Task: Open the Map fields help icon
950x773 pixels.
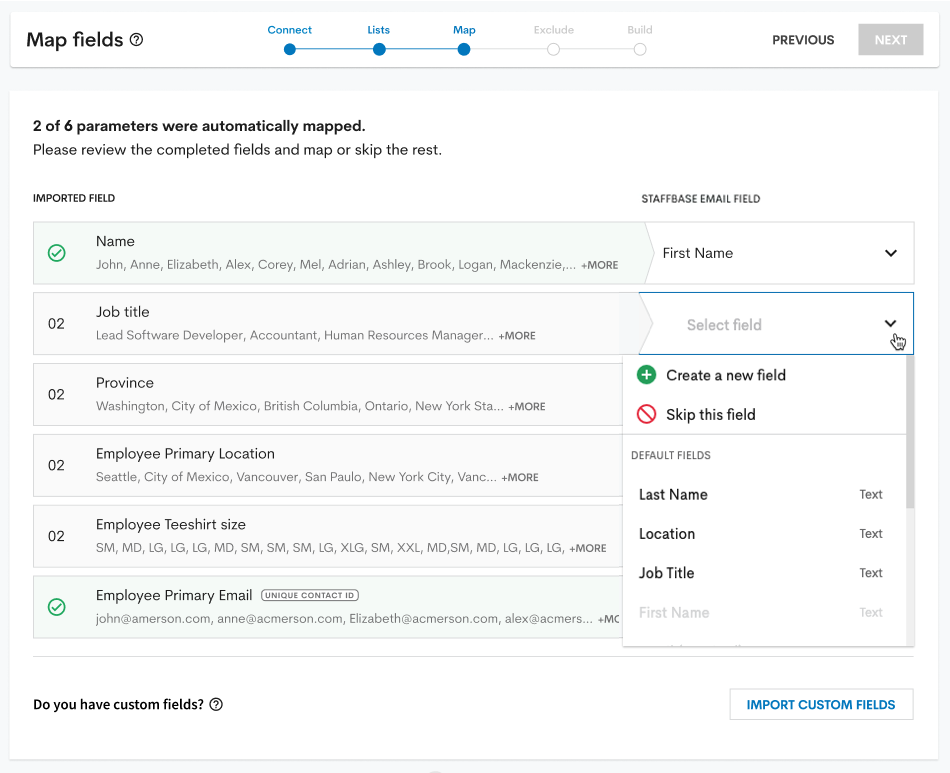Action: coord(137,39)
